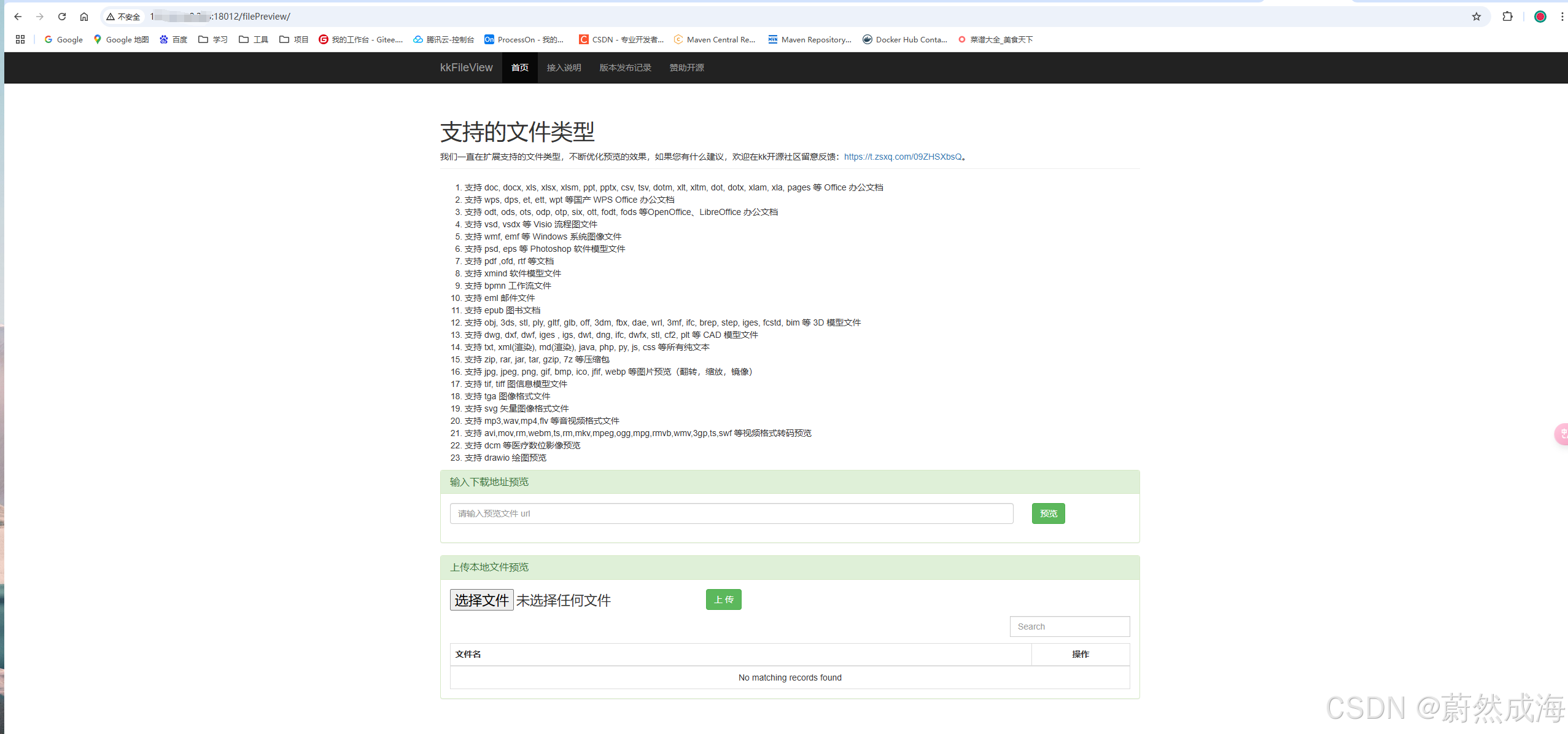Image resolution: width=1568 pixels, height=734 pixels.
Task: Click the 选择文件 button
Action: [481, 600]
